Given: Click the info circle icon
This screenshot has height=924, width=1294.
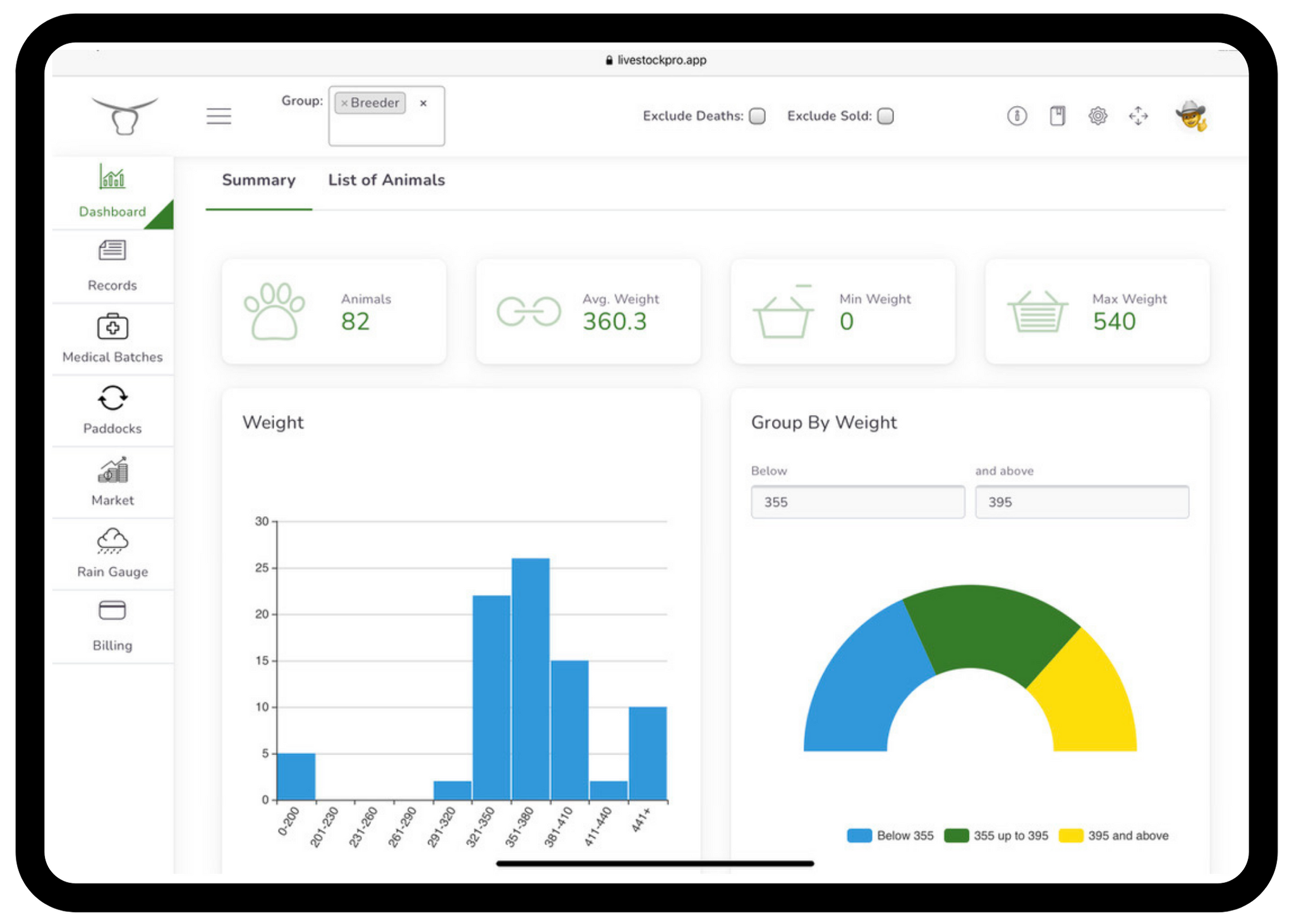Looking at the screenshot, I should [x=1017, y=116].
